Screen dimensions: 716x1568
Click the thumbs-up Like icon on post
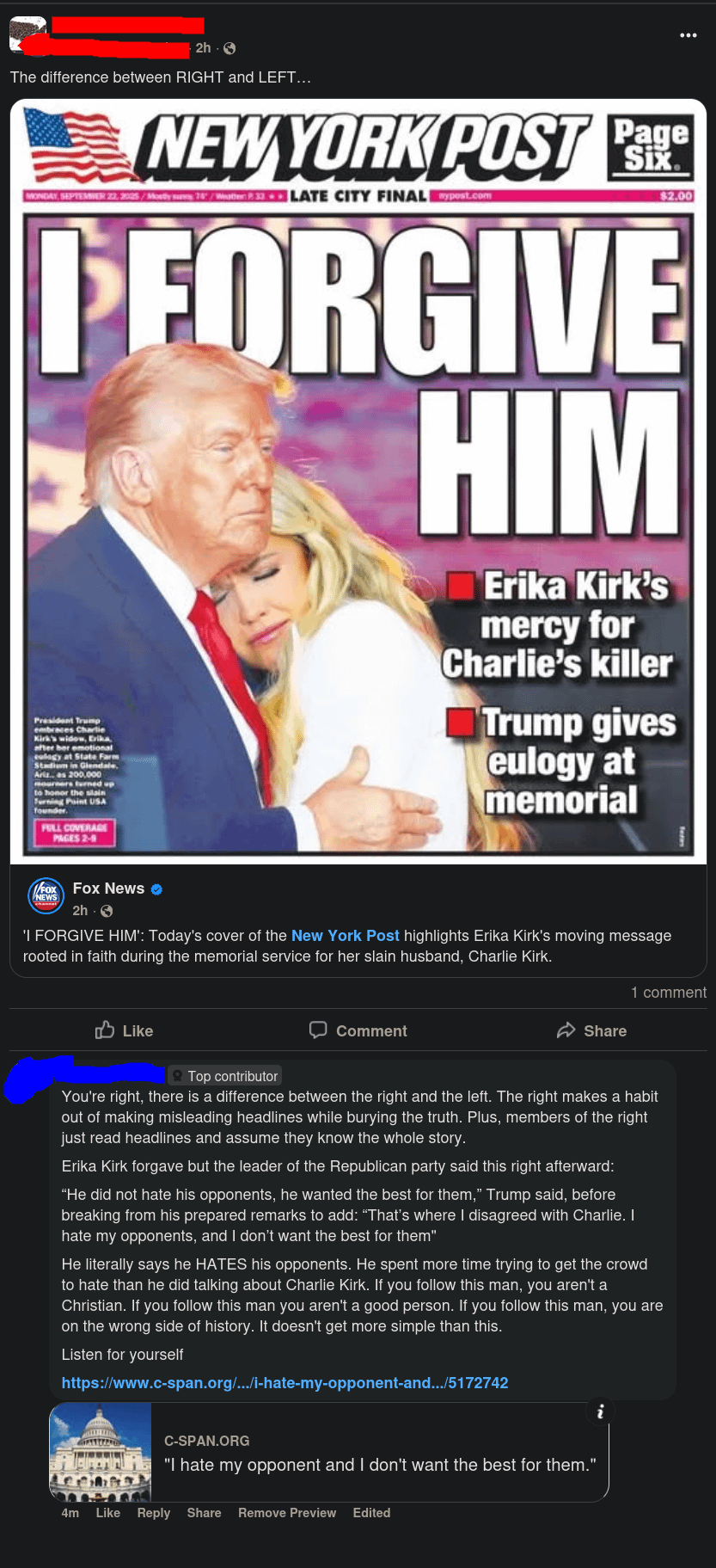[x=105, y=1030]
